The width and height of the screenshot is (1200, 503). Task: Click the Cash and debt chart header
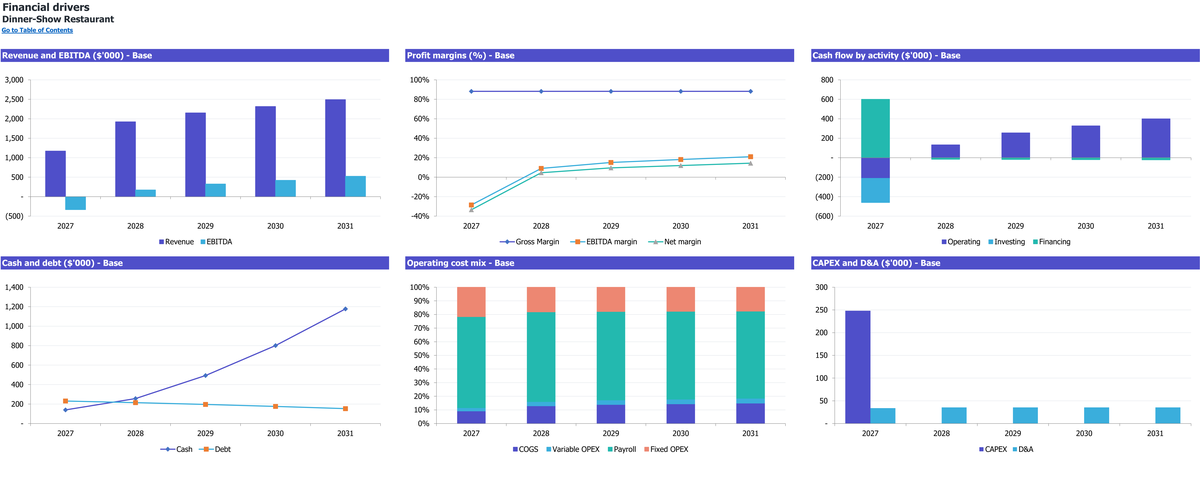(x=195, y=262)
